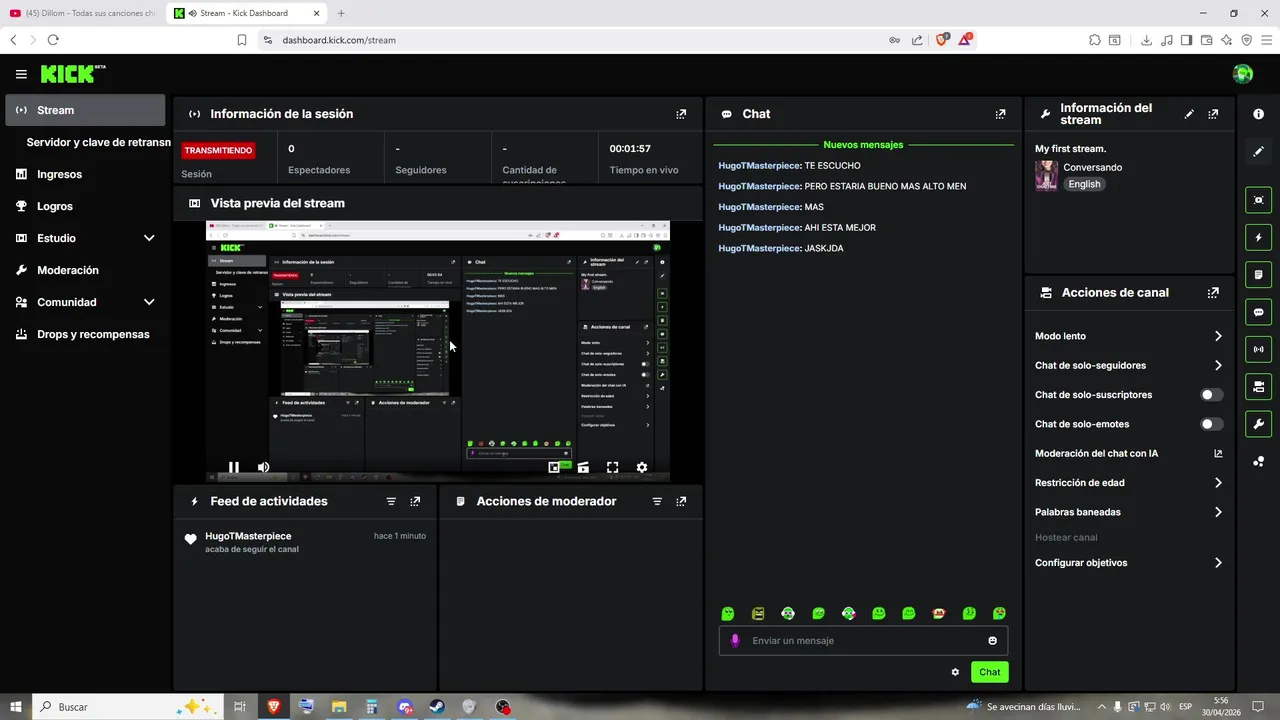The height and width of the screenshot is (720, 1280).
Task: Open Acciones de moderador filter icon
Action: (x=657, y=502)
